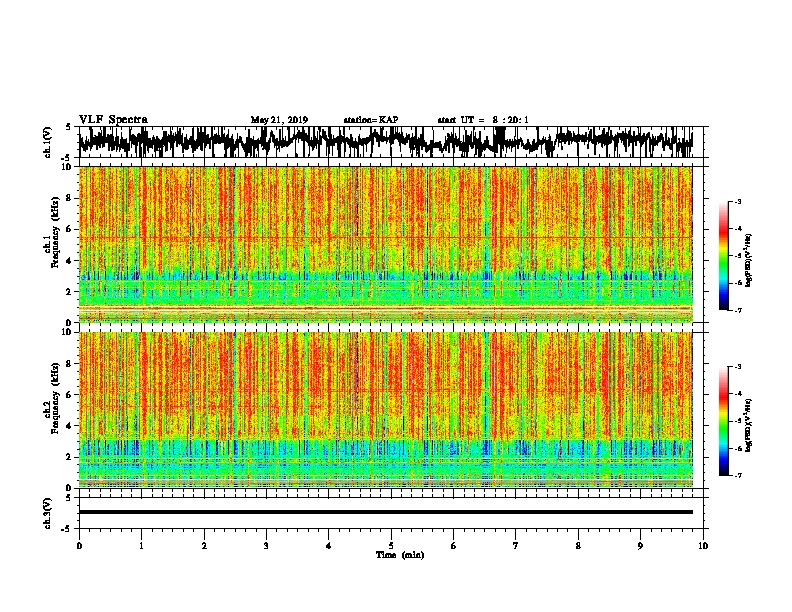This screenshot has height=612, width=792.
Task: Click the ch.1 frequency tick "10"
Action: click(67, 167)
